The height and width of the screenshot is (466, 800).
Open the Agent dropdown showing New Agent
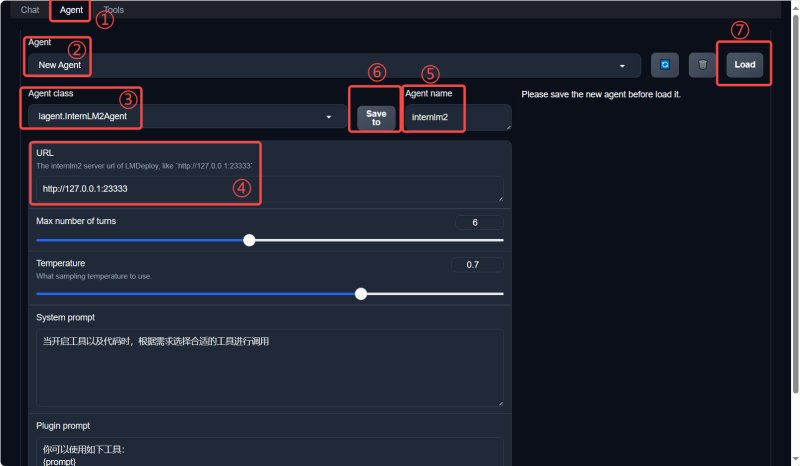pyautogui.click(x=334, y=65)
